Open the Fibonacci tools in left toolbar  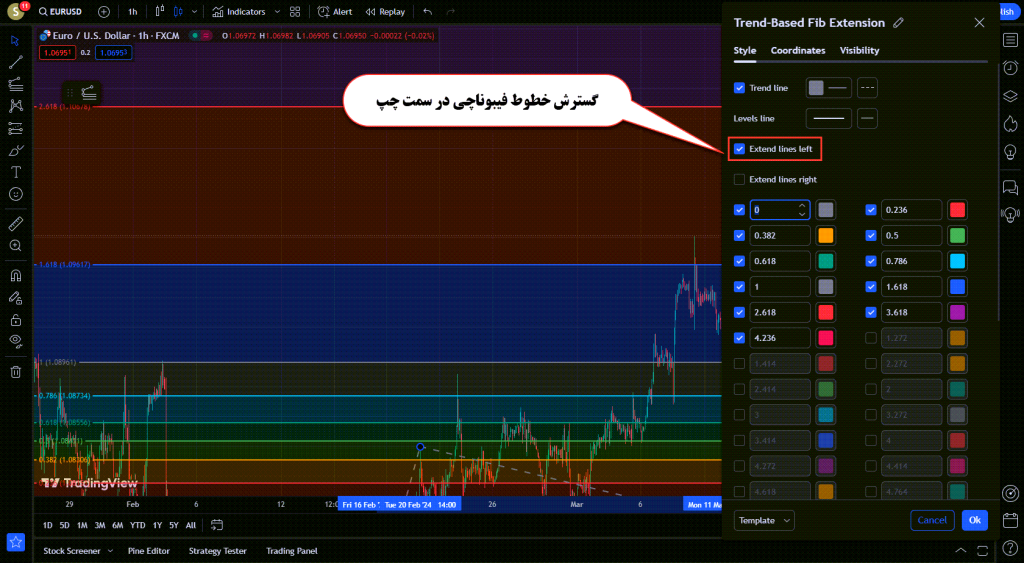click(x=16, y=84)
